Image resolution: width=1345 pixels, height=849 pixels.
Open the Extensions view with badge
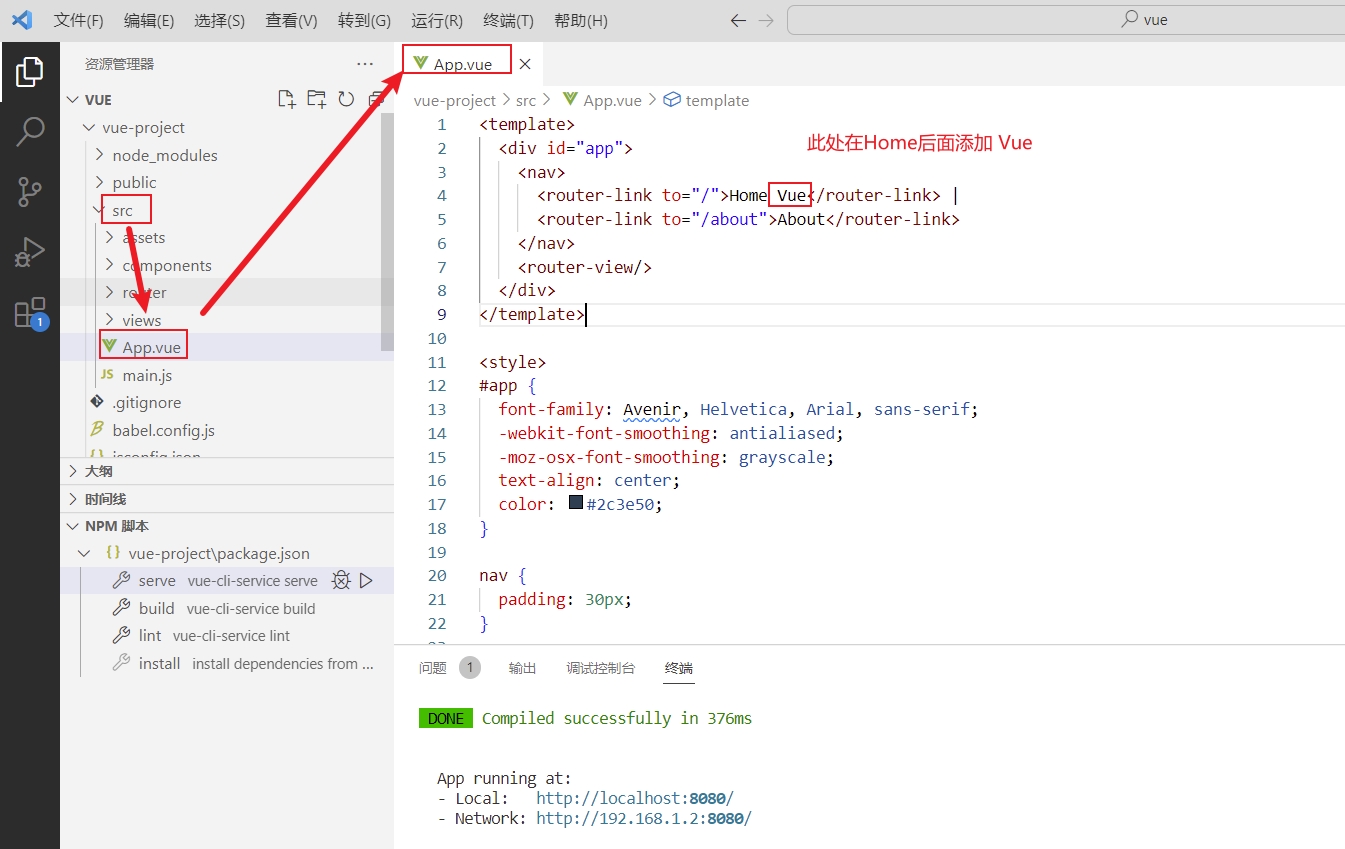click(x=30, y=313)
